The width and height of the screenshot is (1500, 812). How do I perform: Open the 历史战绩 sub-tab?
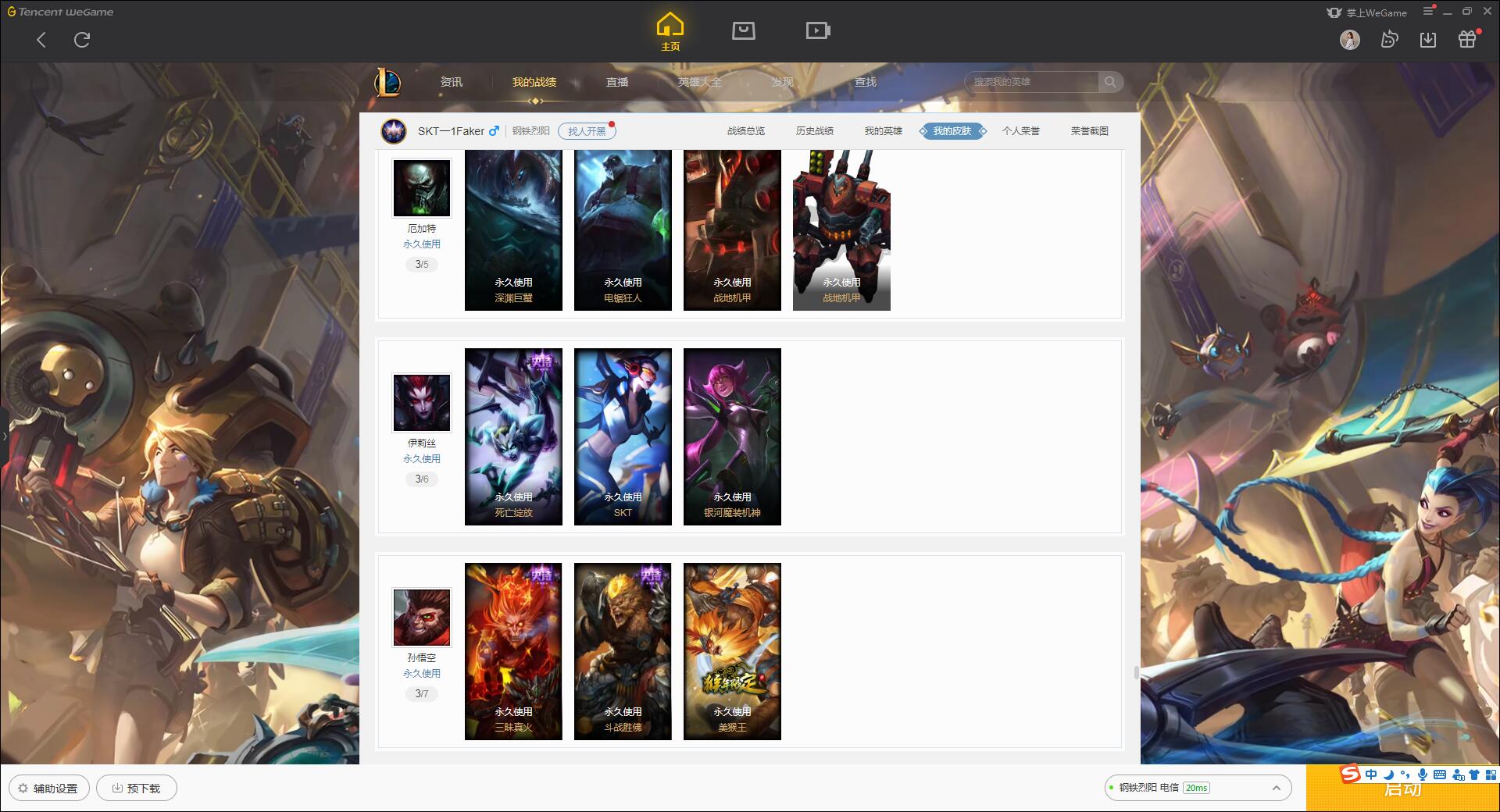click(815, 131)
